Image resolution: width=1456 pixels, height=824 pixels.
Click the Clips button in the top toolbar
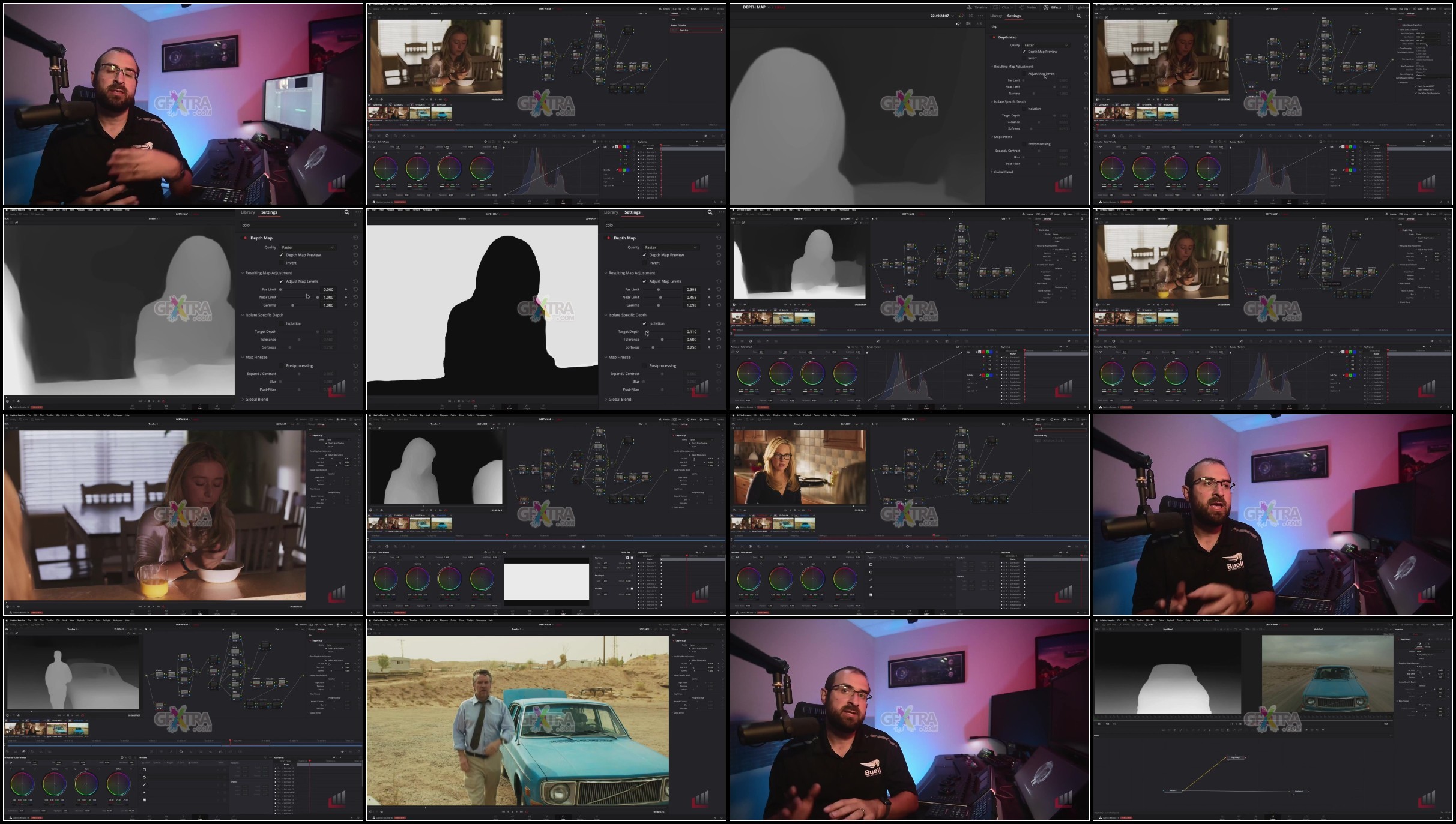coord(1002,7)
